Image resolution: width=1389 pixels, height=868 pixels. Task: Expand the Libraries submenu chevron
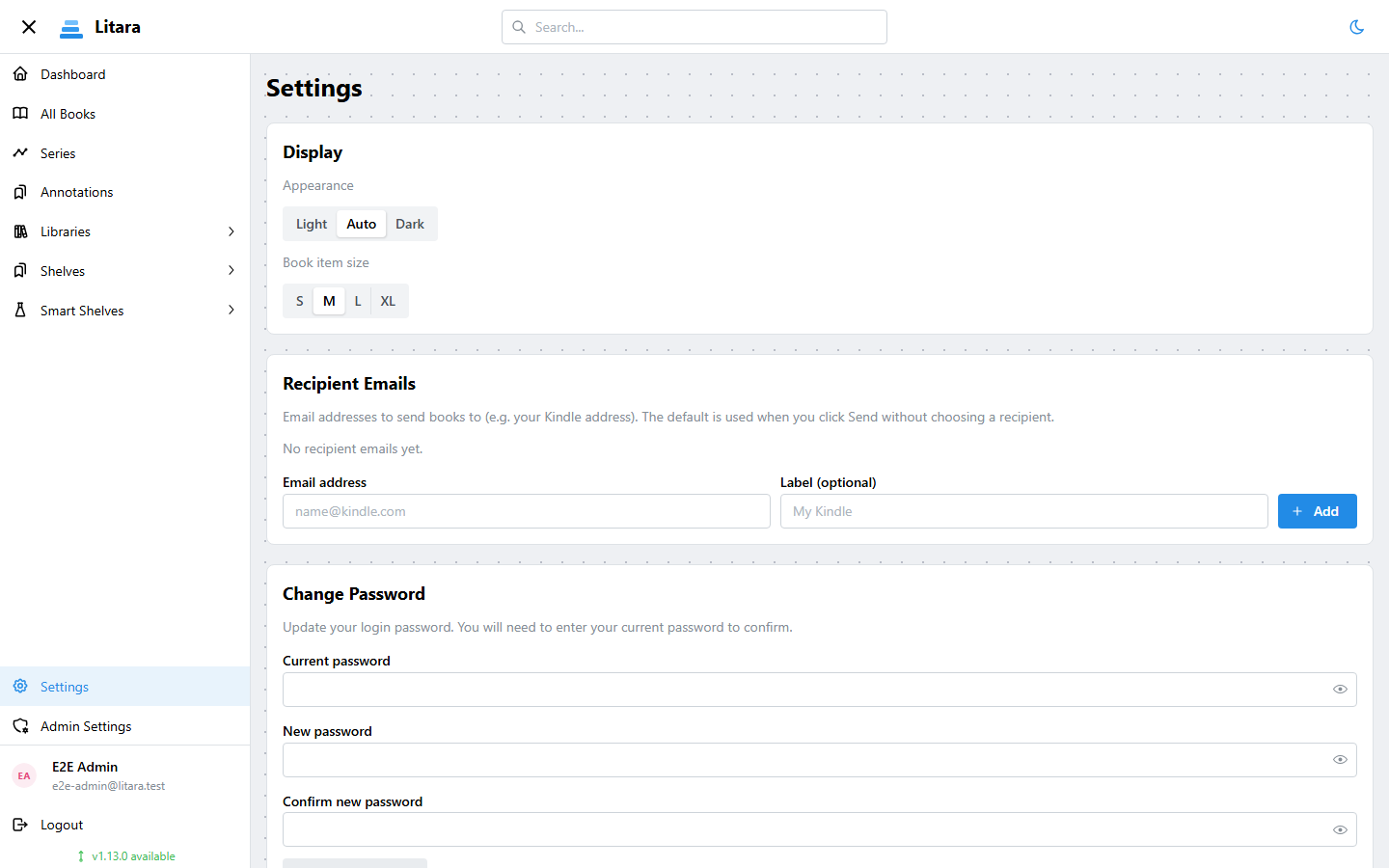click(x=231, y=231)
